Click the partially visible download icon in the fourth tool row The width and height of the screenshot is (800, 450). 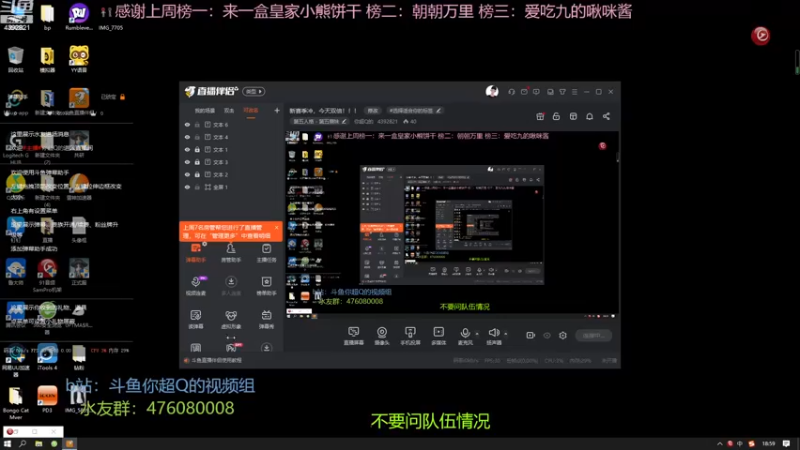[266, 348]
